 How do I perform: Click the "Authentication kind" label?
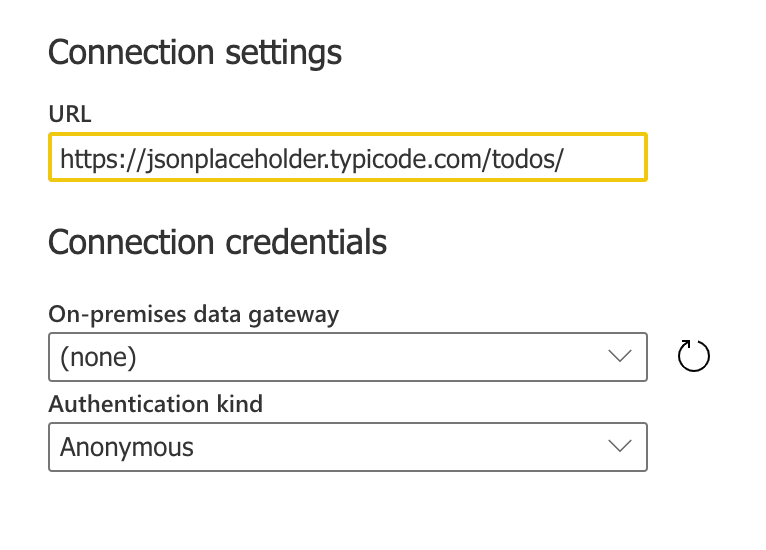coord(155,404)
